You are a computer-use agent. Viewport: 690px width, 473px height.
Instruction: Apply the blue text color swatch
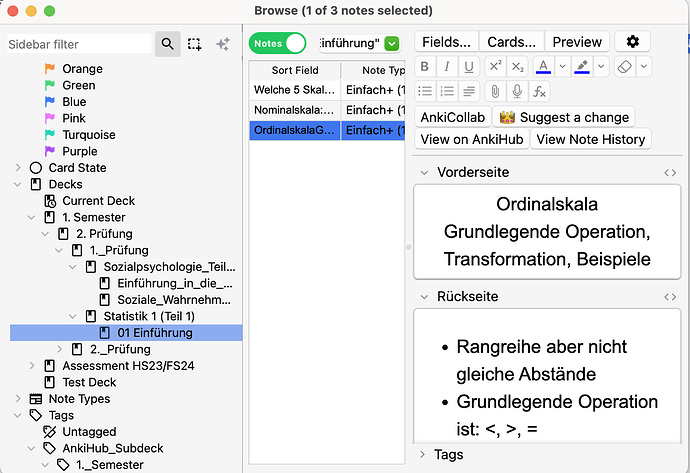point(543,67)
